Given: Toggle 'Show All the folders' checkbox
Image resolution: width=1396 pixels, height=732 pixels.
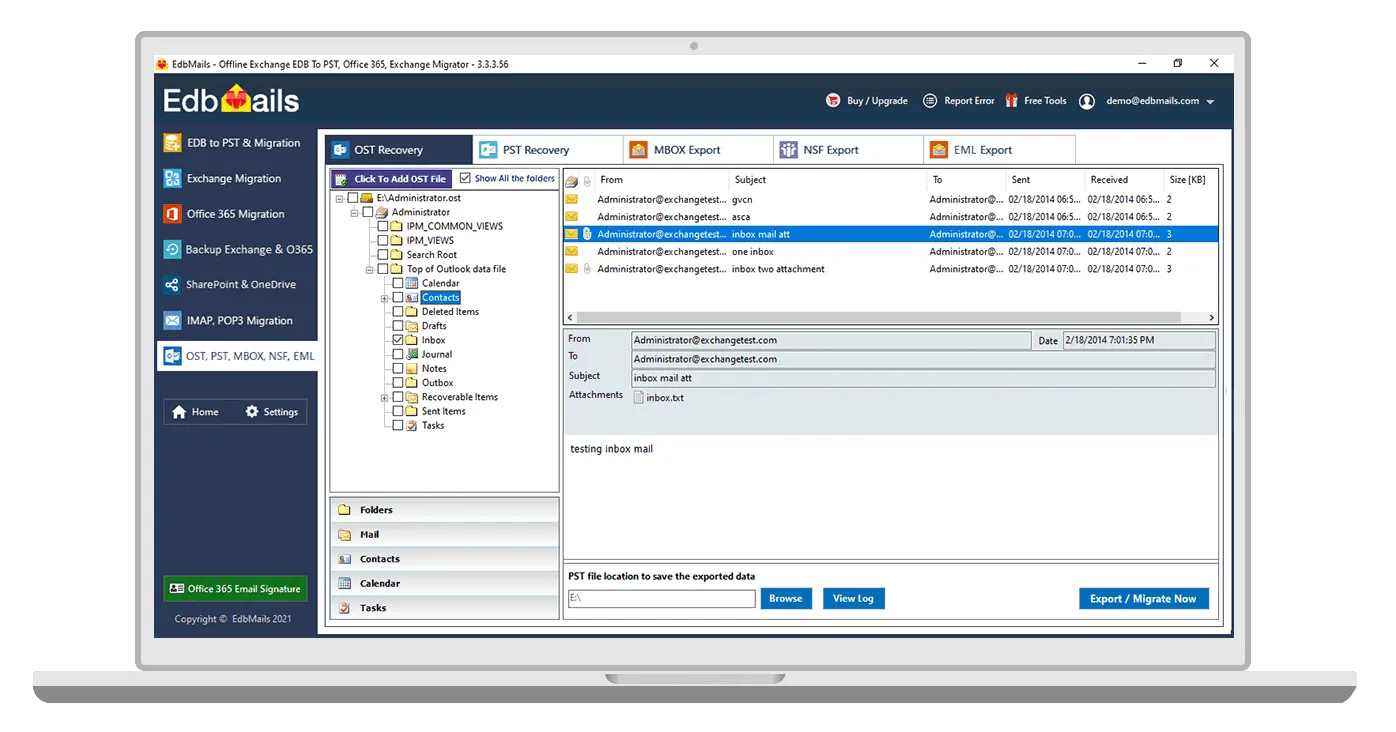Looking at the screenshot, I should pyautogui.click(x=465, y=179).
